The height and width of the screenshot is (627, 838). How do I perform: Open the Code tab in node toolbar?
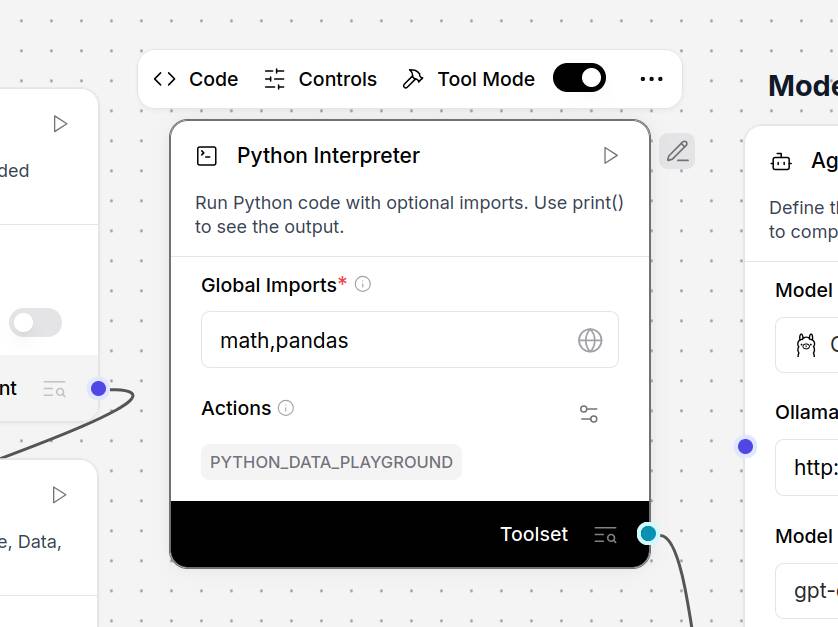pos(196,79)
